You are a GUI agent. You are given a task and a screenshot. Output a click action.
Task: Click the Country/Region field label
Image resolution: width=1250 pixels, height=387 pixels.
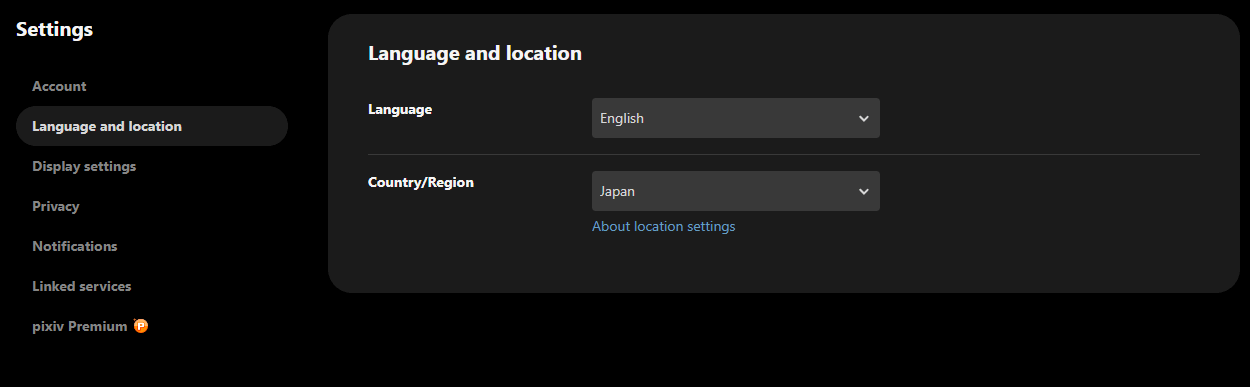point(421,182)
